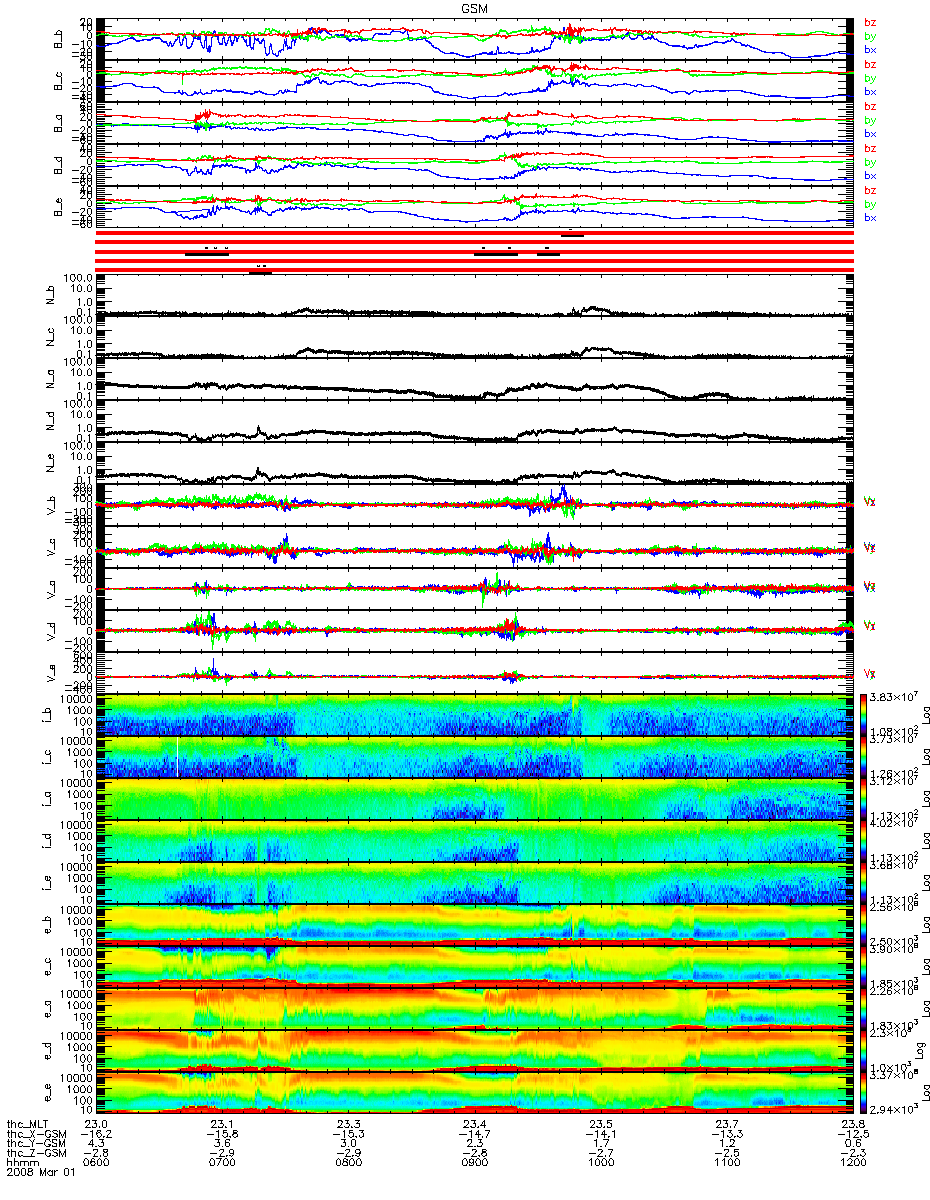
Task: Click the black interval bar below the B_e panel near 0700
Action: tap(207, 254)
